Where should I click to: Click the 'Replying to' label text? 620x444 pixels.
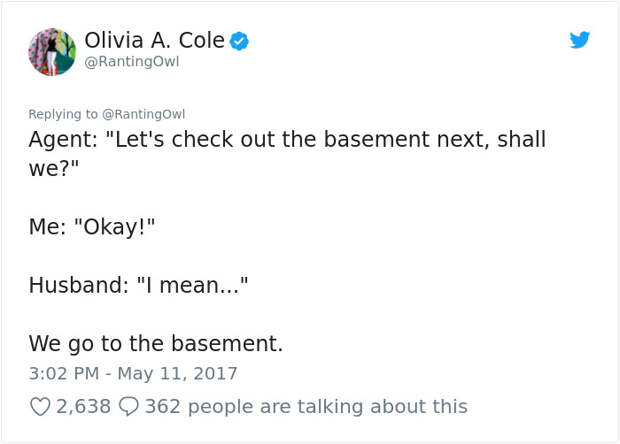tap(63, 114)
